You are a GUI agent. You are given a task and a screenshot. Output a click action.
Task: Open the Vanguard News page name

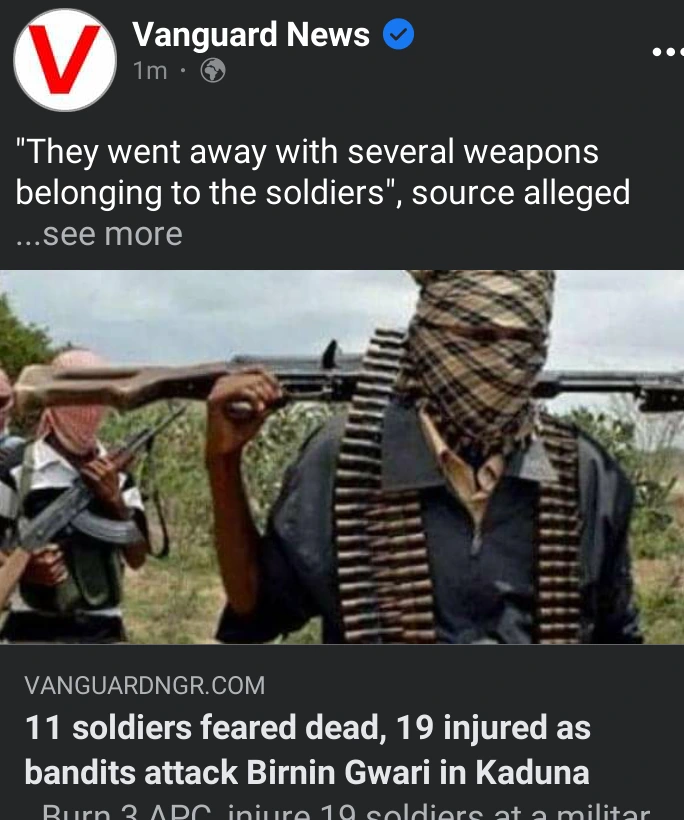pos(251,35)
